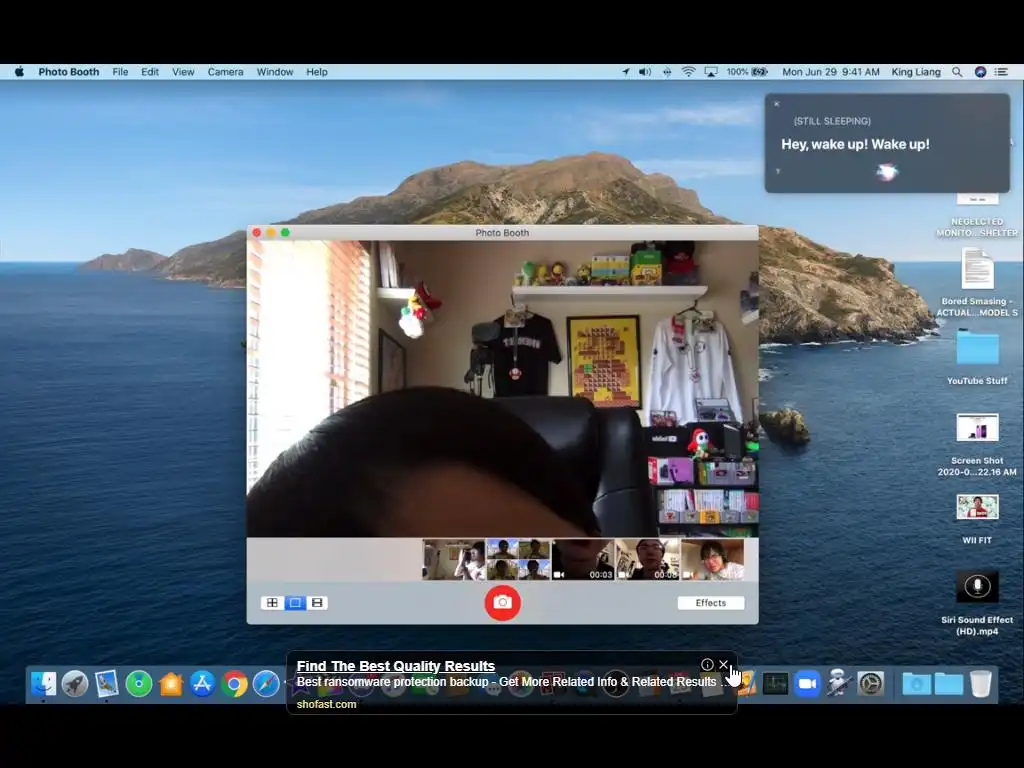Select the Wii Fit desktop file
Image resolution: width=1024 pixels, height=768 pixels.
click(977, 519)
